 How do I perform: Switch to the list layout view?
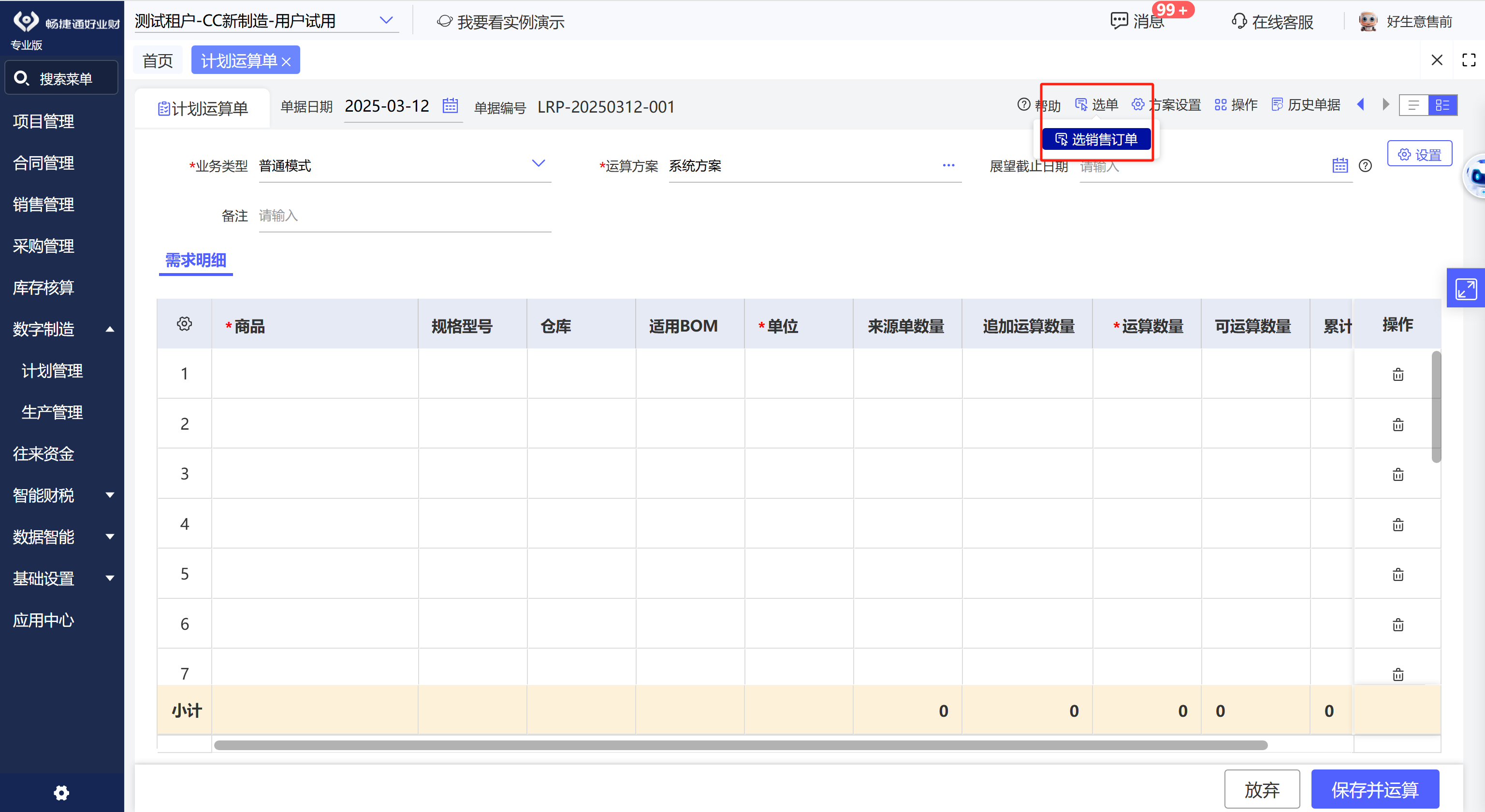[1413, 105]
